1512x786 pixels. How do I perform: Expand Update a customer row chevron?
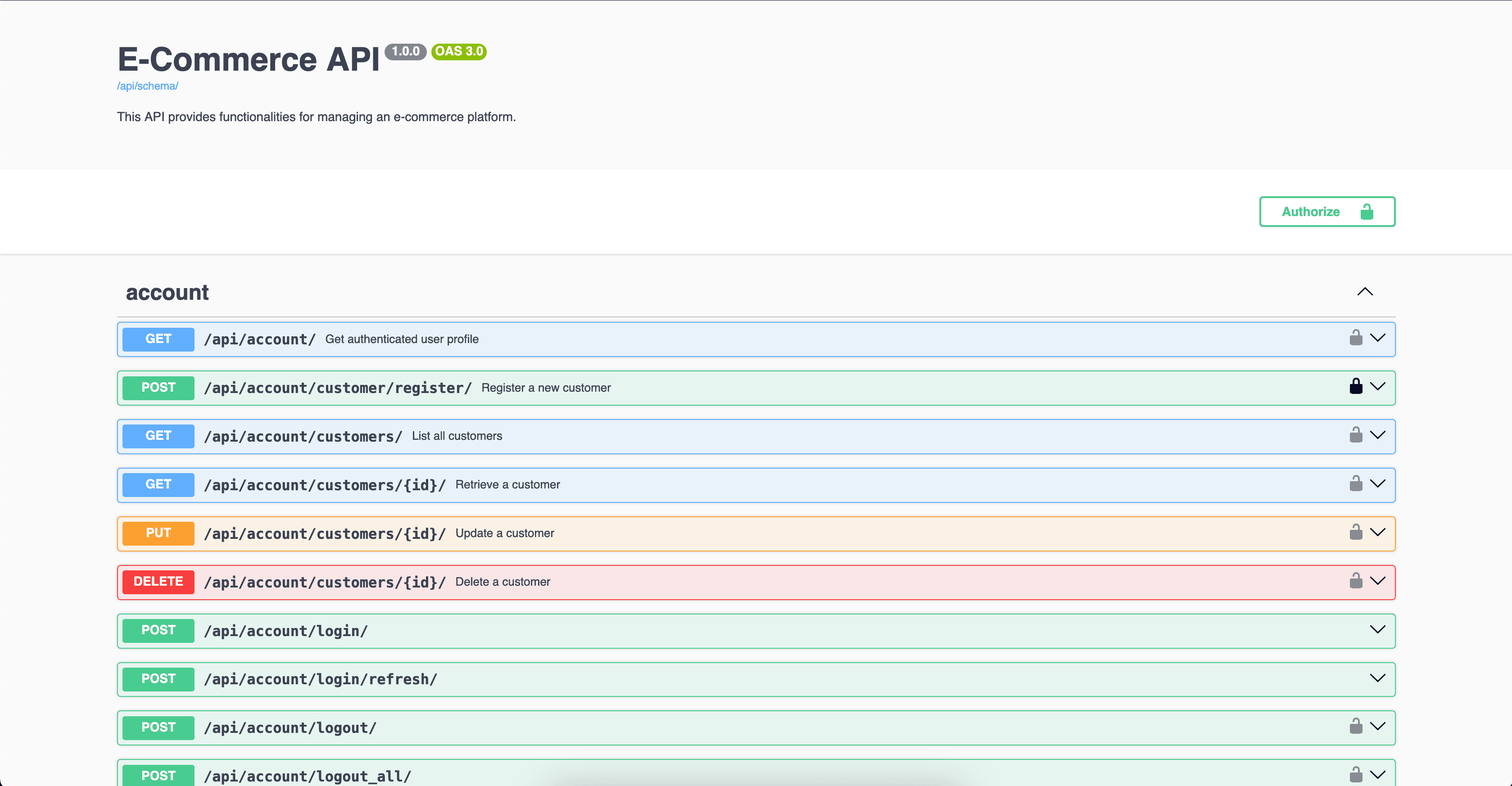(1377, 533)
